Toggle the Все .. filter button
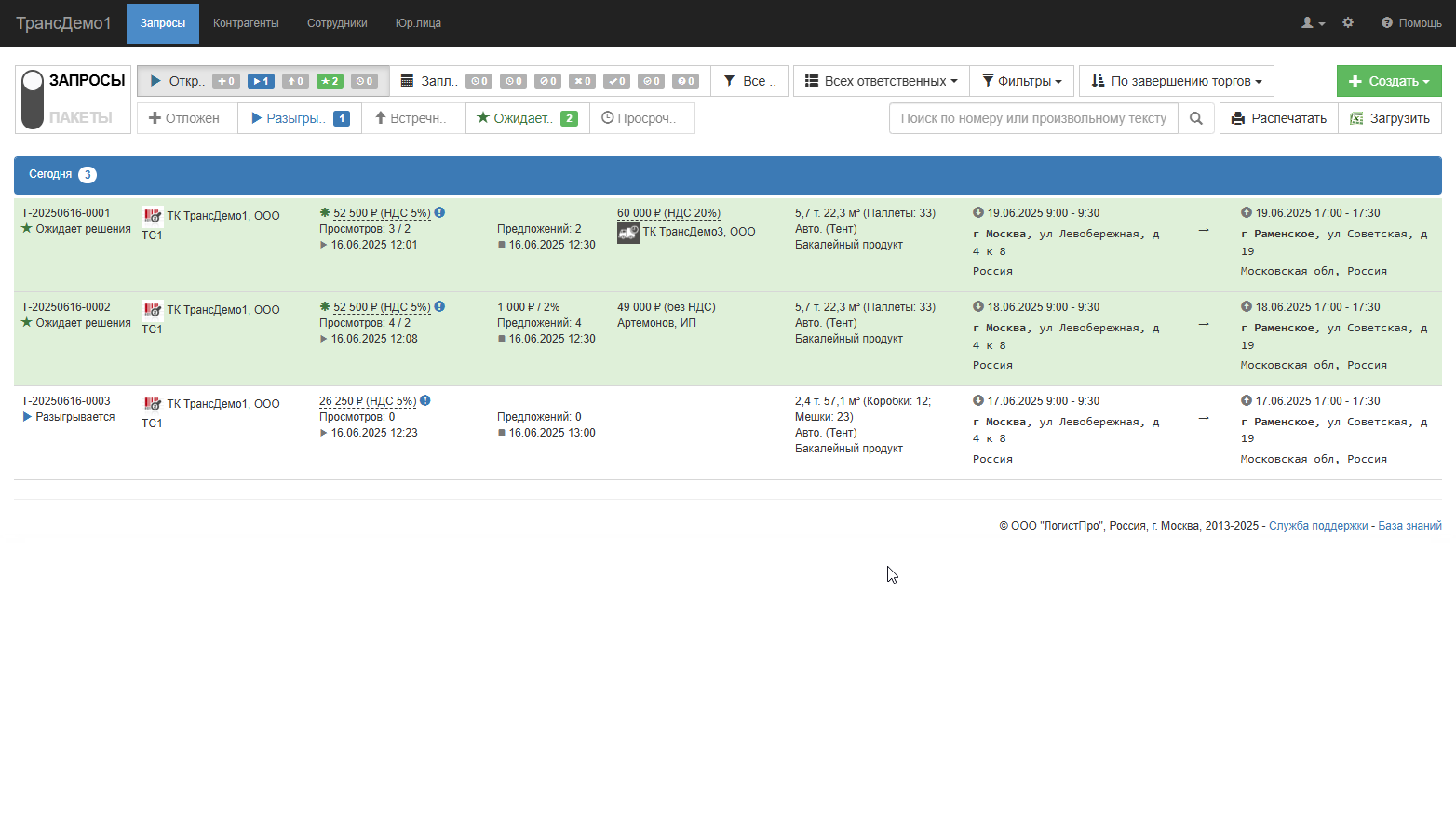The image size is (1456, 821). [x=749, y=81]
